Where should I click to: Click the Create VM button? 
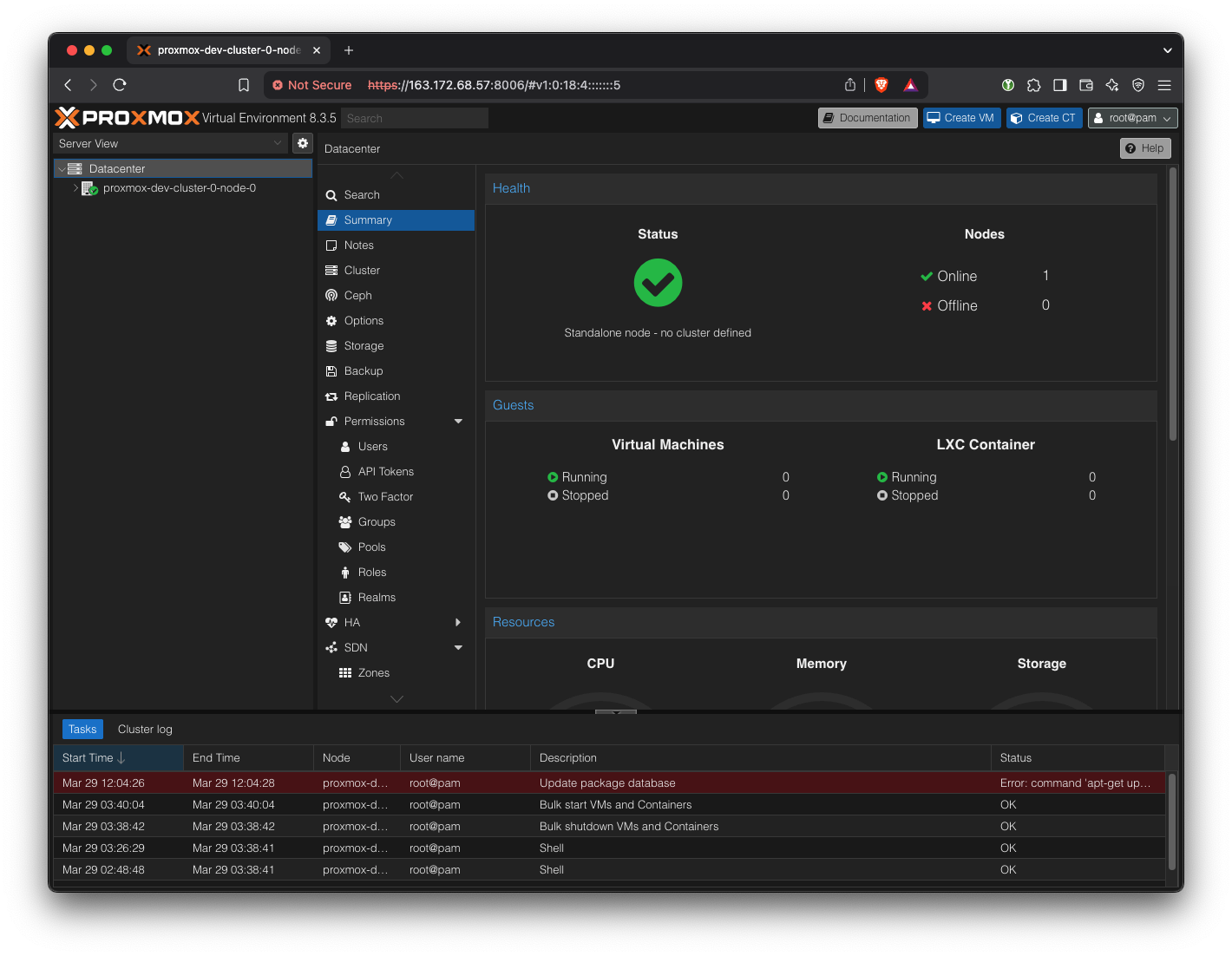pos(960,118)
